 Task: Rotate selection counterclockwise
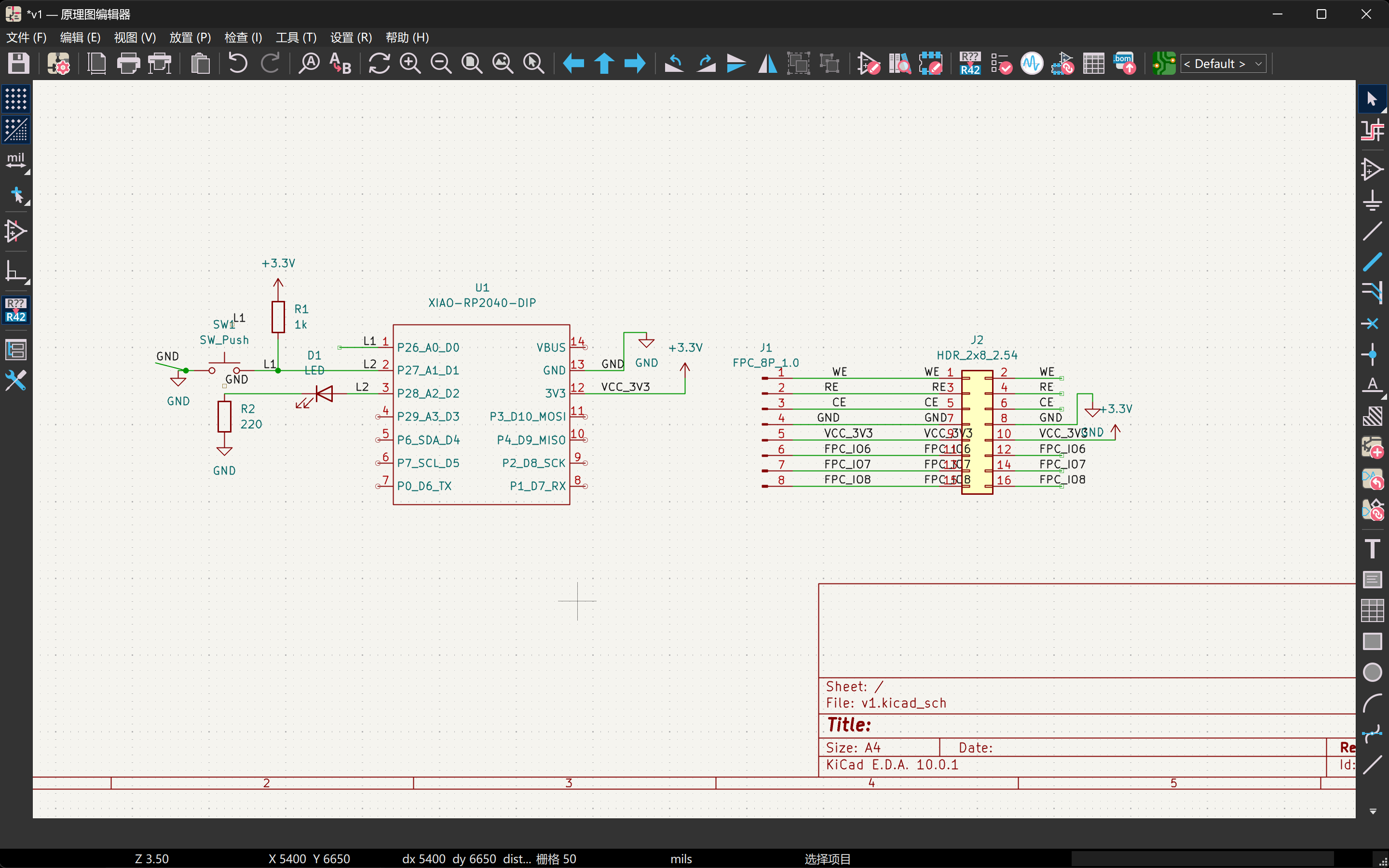tap(674, 63)
